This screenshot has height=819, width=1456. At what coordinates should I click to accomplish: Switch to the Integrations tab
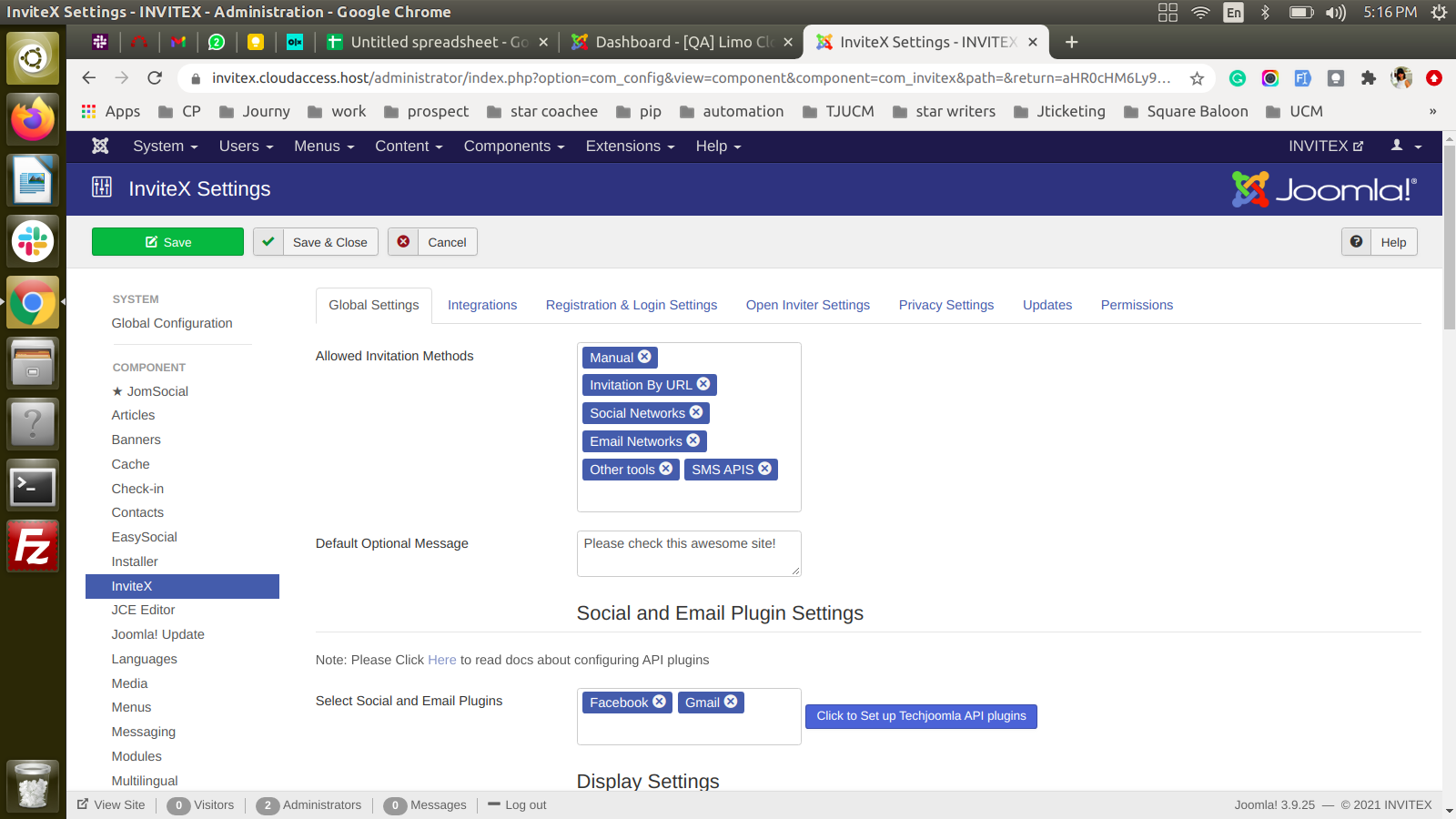coord(481,305)
